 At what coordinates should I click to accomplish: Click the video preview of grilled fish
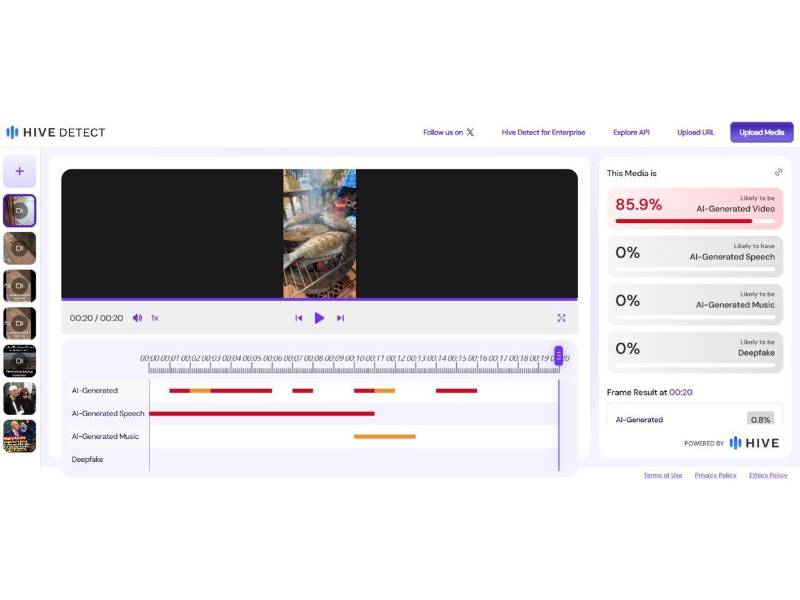click(x=319, y=233)
